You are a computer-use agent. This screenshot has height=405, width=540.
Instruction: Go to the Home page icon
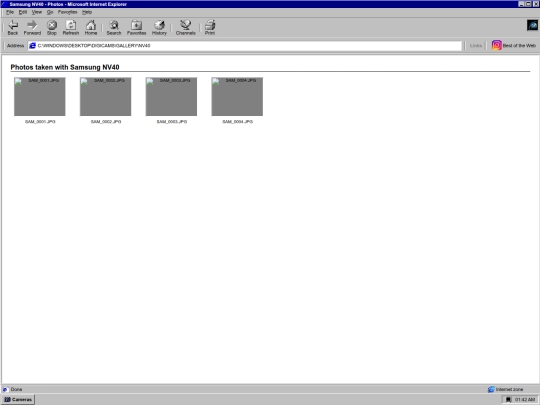point(91,28)
